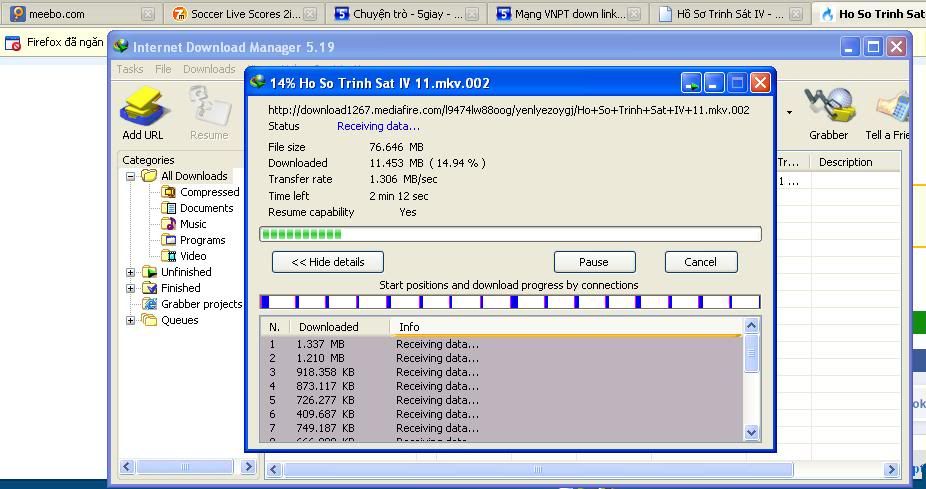Expand the Finished tree node
Screen dimensions: 926x489
131,288
